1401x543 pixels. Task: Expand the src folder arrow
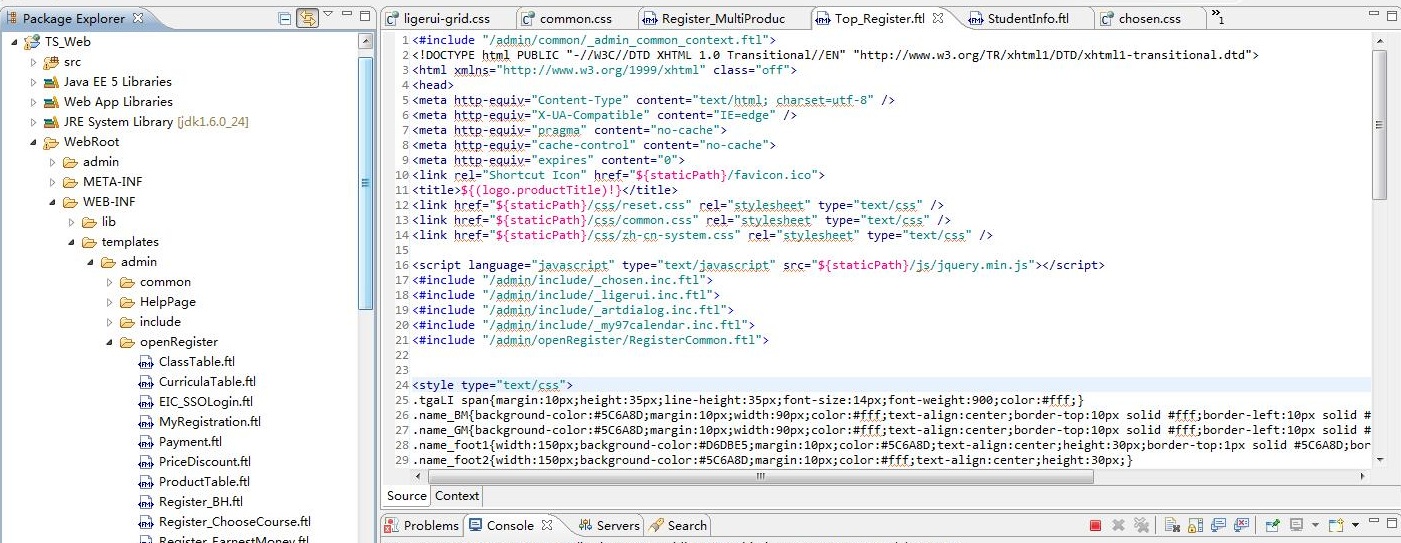click(33, 62)
